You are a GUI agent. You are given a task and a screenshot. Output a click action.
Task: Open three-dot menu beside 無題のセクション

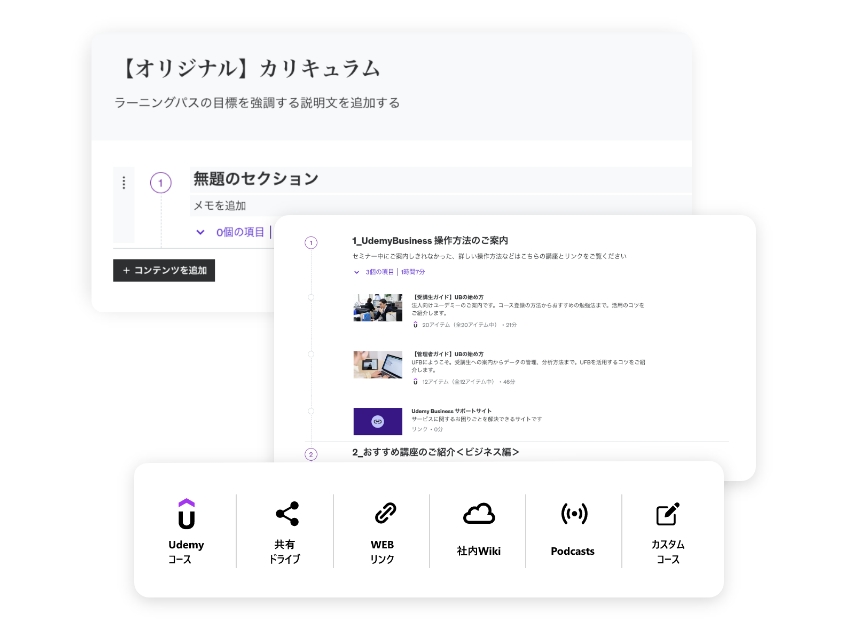tap(124, 183)
